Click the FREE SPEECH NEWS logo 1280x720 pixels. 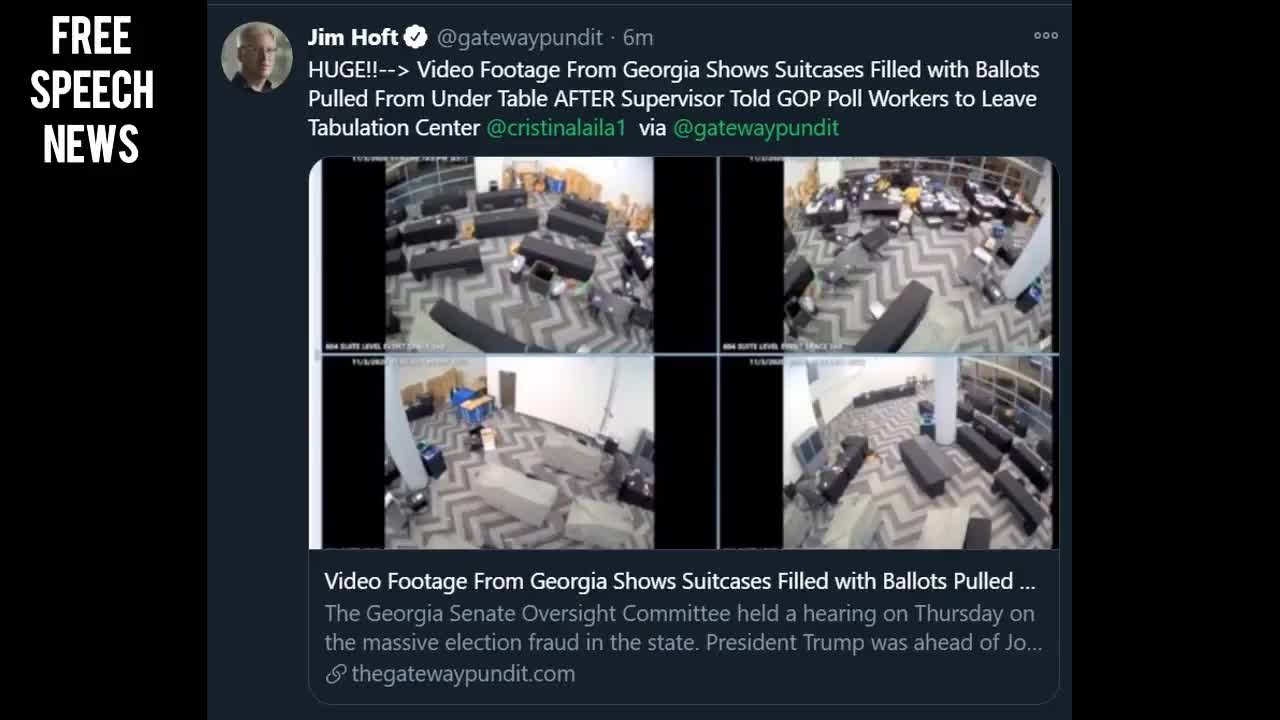pyautogui.click(x=91, y=91)
